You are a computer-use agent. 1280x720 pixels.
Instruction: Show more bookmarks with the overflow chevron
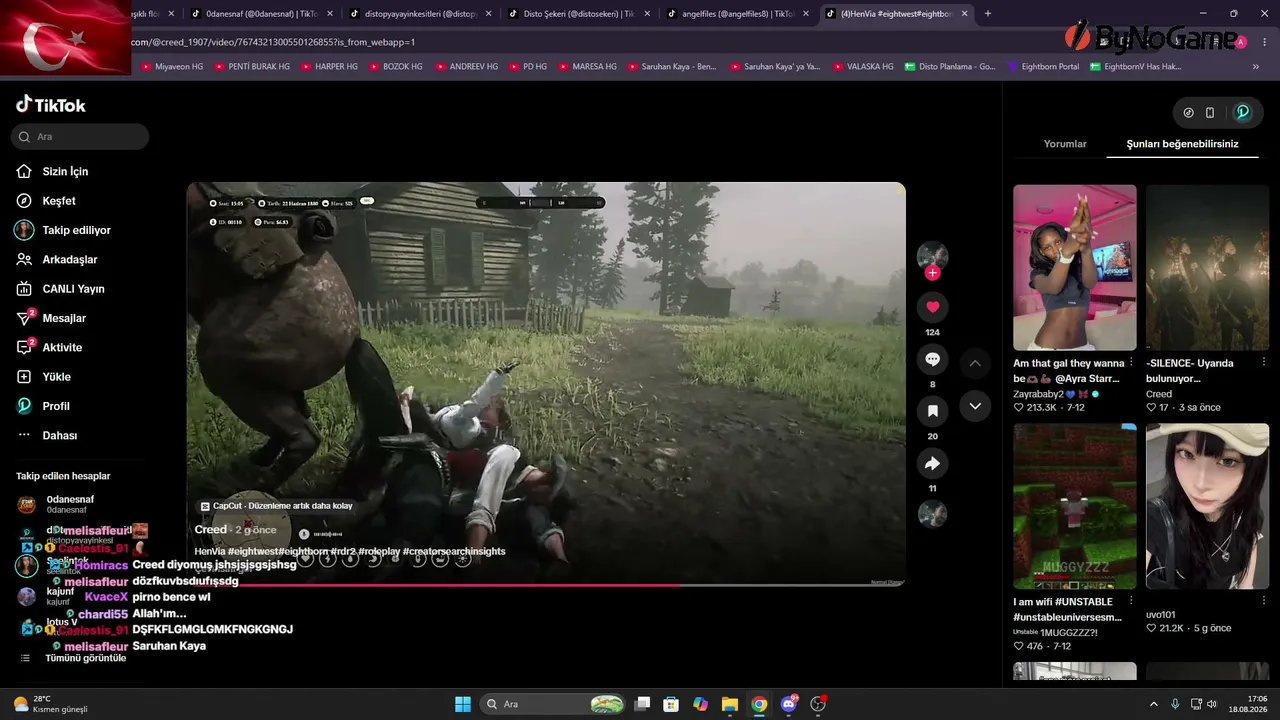(1256, 67)
